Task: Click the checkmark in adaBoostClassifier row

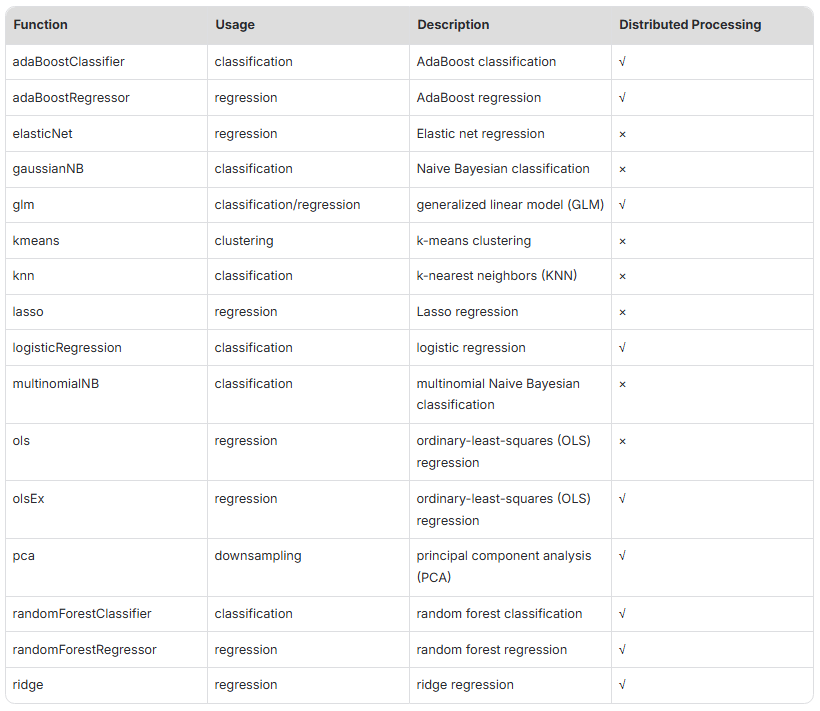Action: point(622,62)
